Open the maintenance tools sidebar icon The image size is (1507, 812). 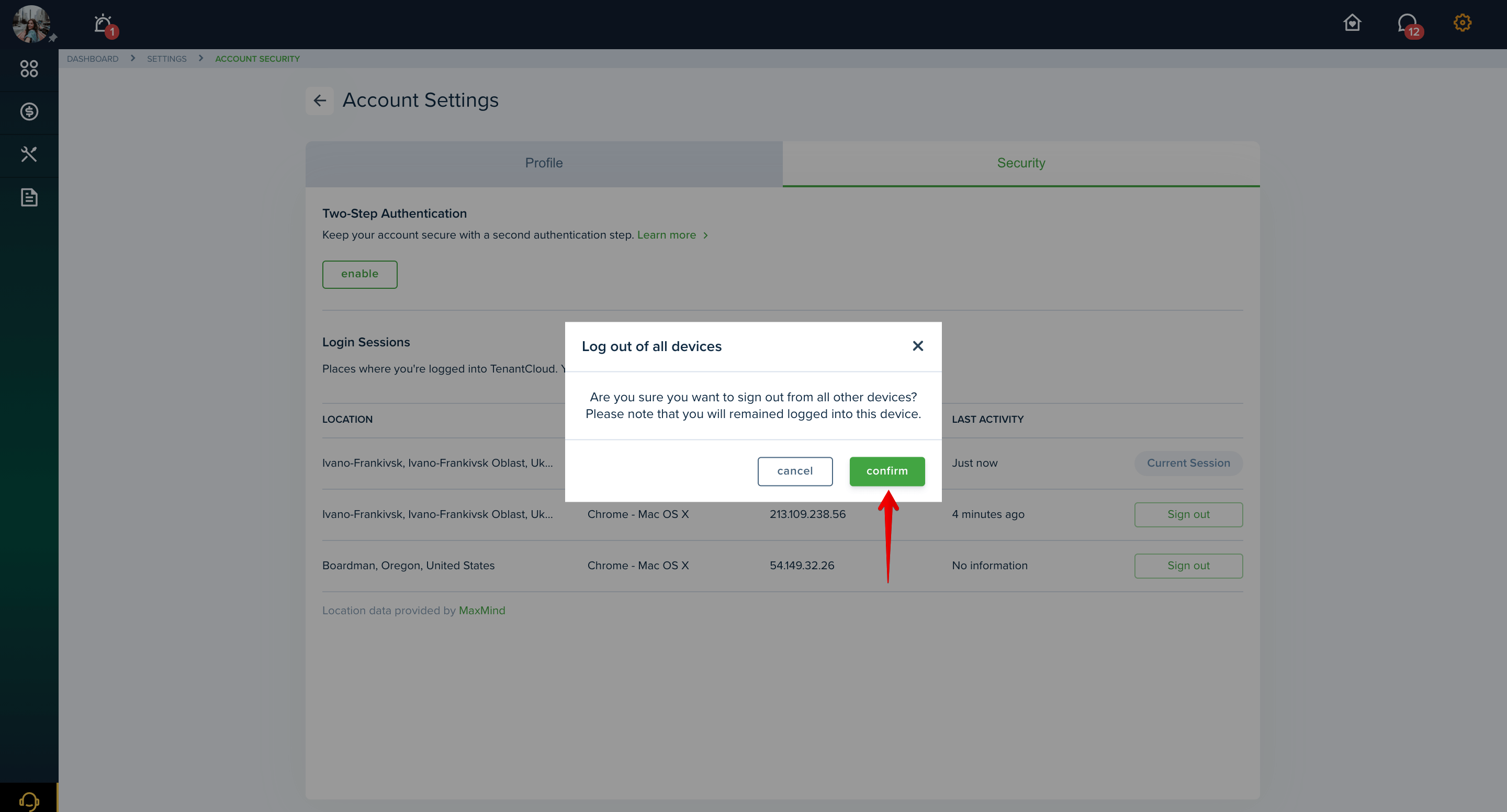point(29,154)
